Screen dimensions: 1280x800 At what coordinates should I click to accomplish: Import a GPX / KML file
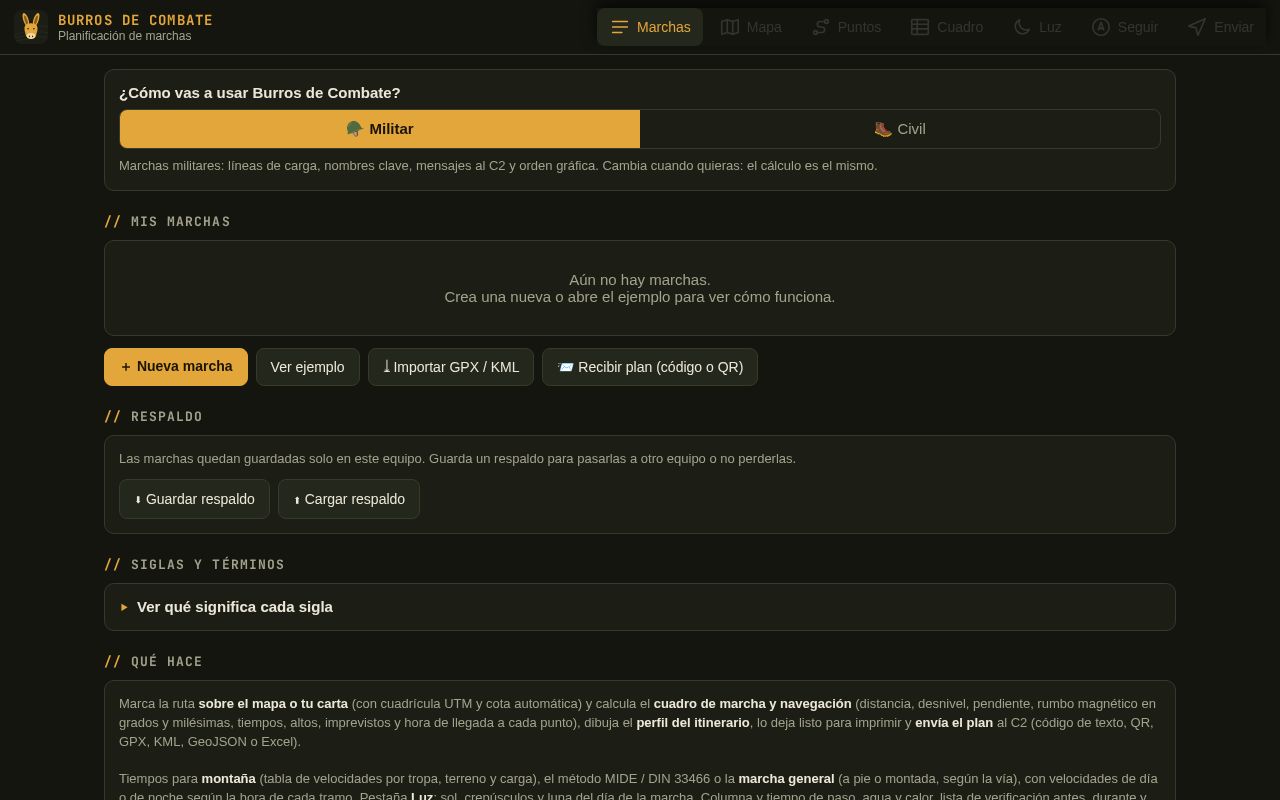pyautogui.click(x=451, y=367)
